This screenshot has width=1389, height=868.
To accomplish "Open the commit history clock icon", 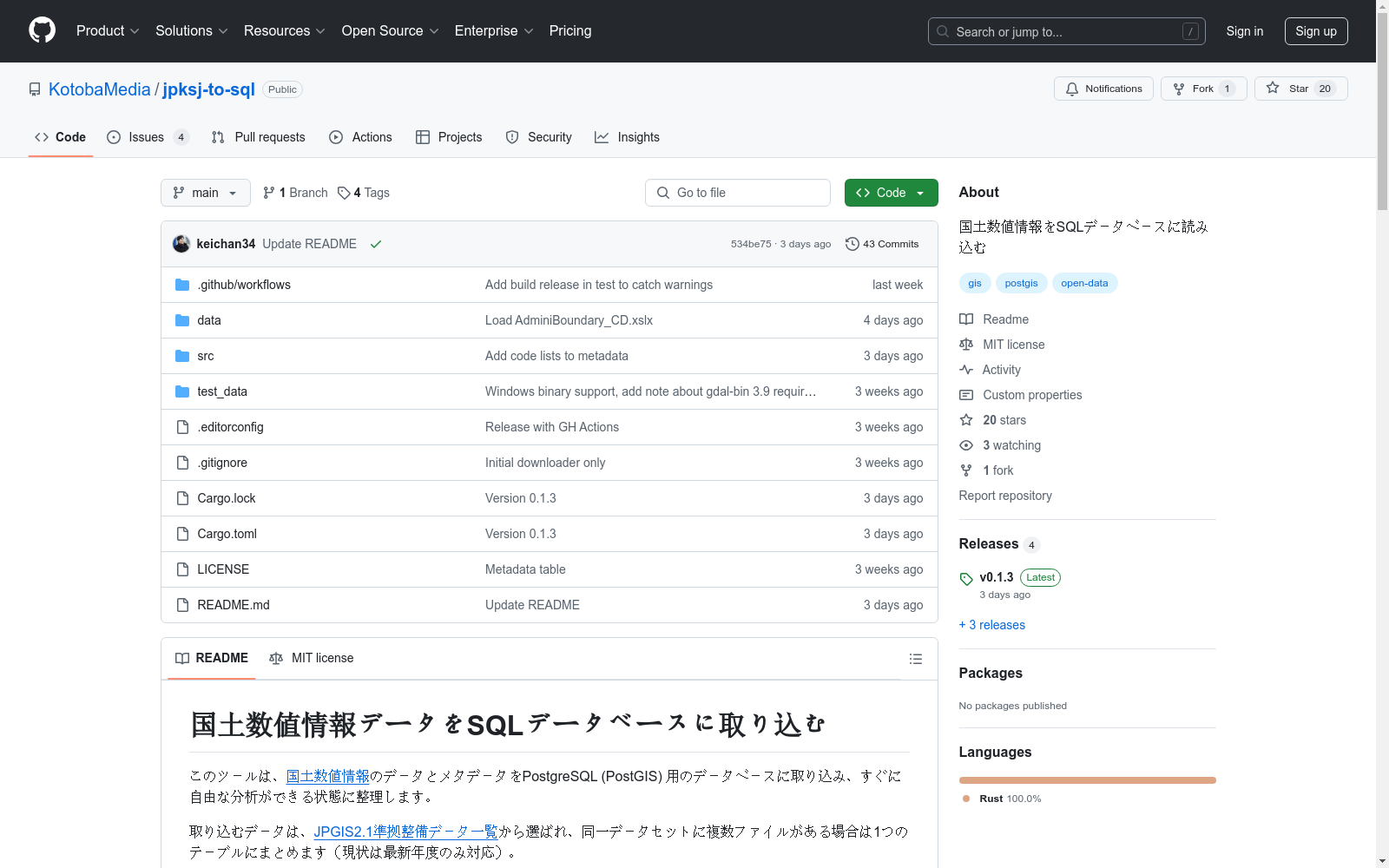I will pos(852,244).
